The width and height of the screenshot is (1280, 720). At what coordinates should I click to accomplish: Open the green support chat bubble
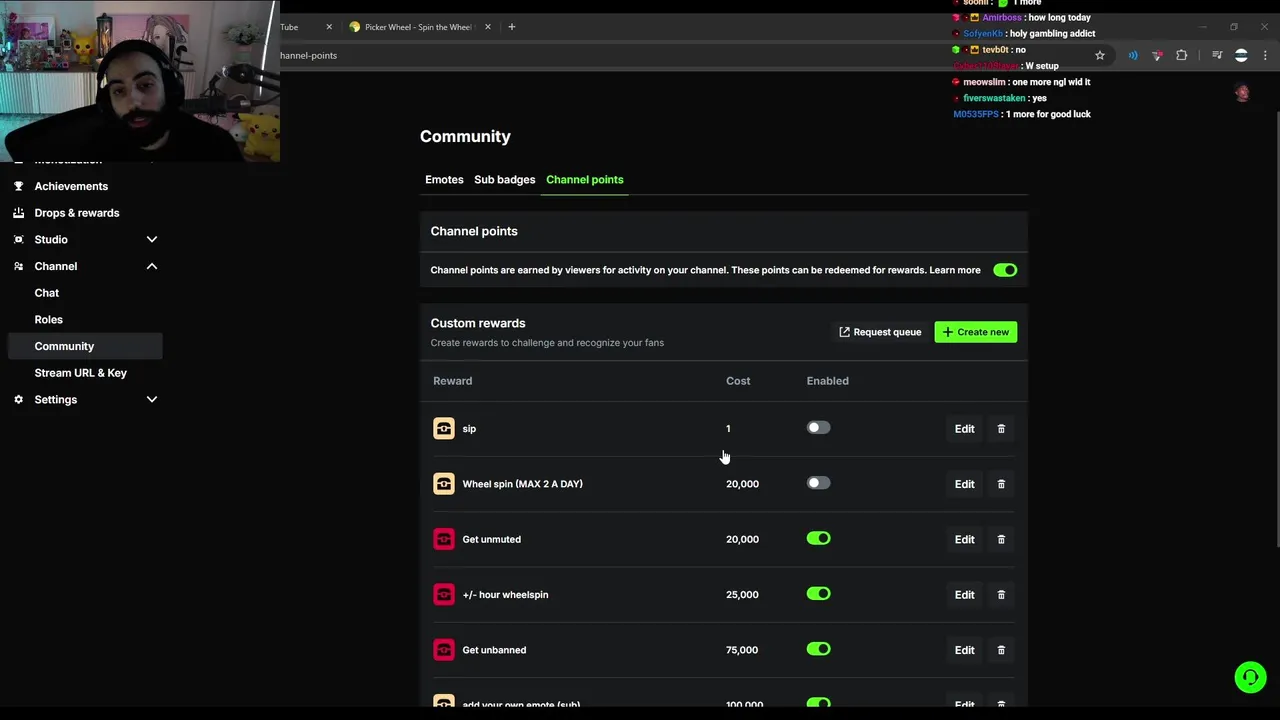[x=1249, y=677]
